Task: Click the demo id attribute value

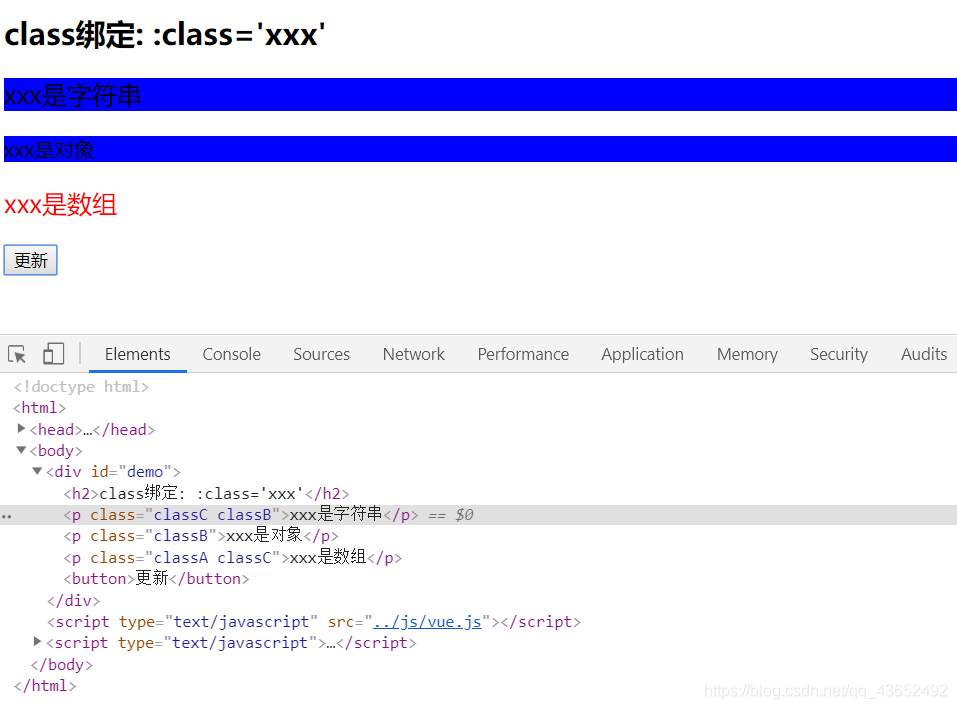Action: click(145, 472)
